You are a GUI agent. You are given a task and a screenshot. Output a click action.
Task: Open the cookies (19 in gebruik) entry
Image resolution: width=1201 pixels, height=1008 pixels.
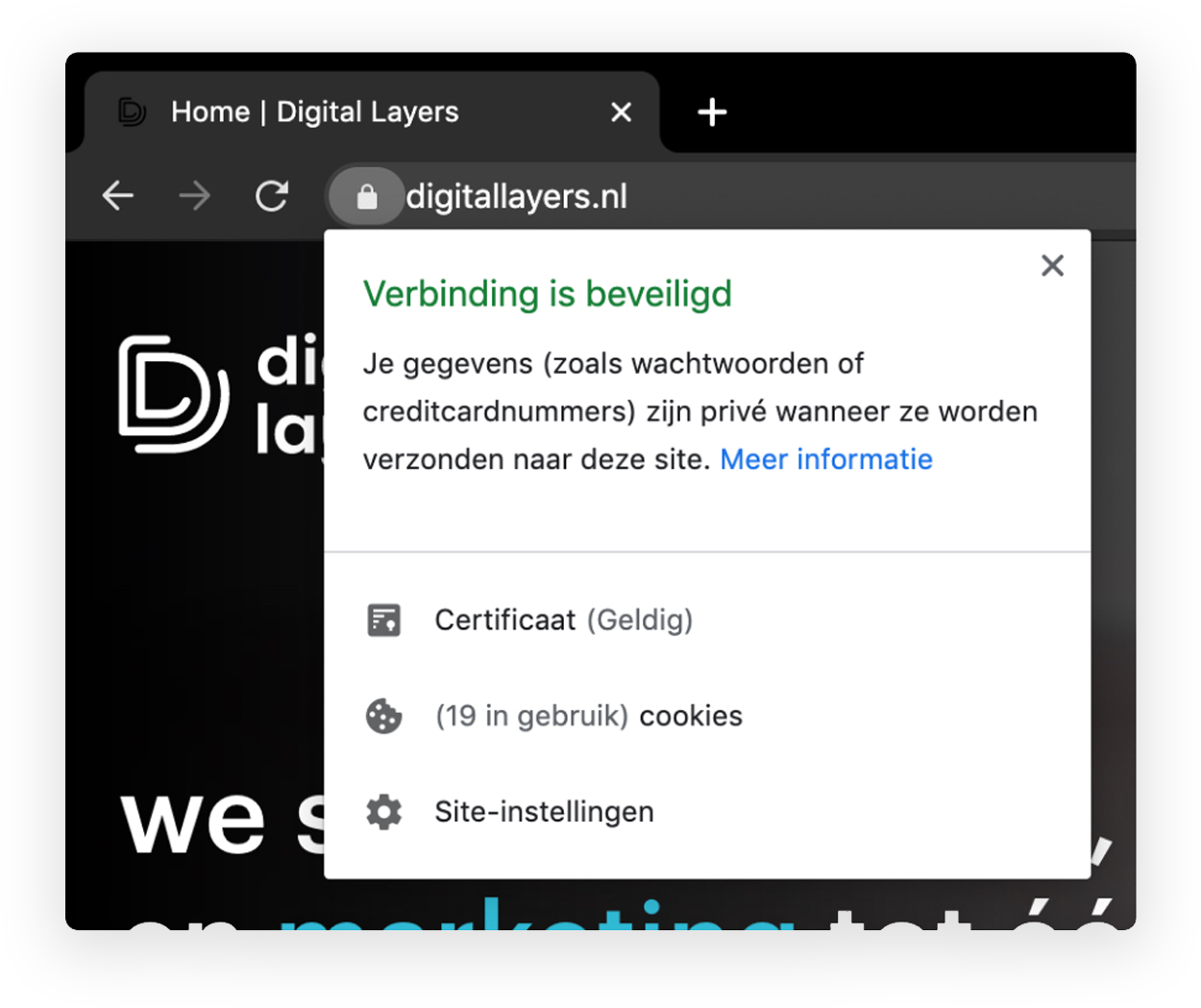707,716
